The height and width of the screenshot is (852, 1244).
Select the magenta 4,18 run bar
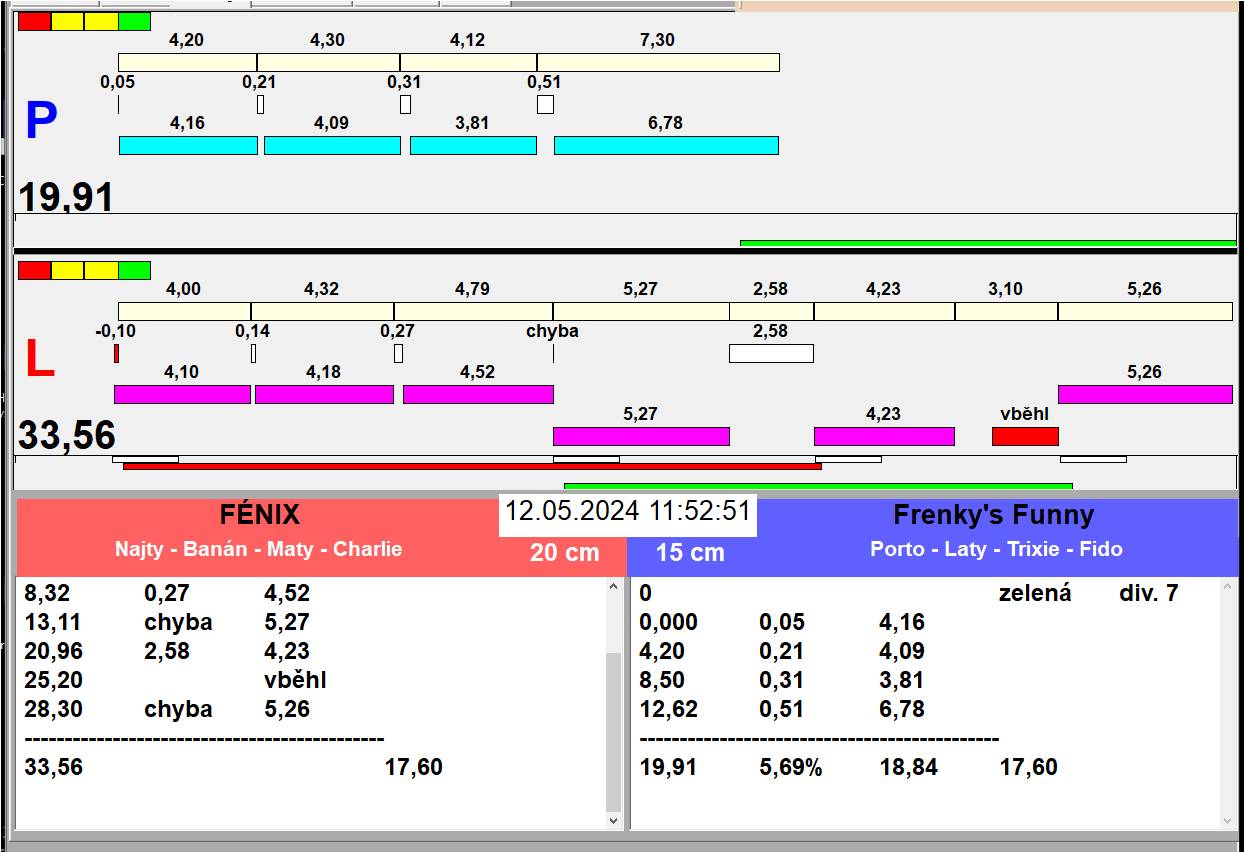(x=324, y=394)
